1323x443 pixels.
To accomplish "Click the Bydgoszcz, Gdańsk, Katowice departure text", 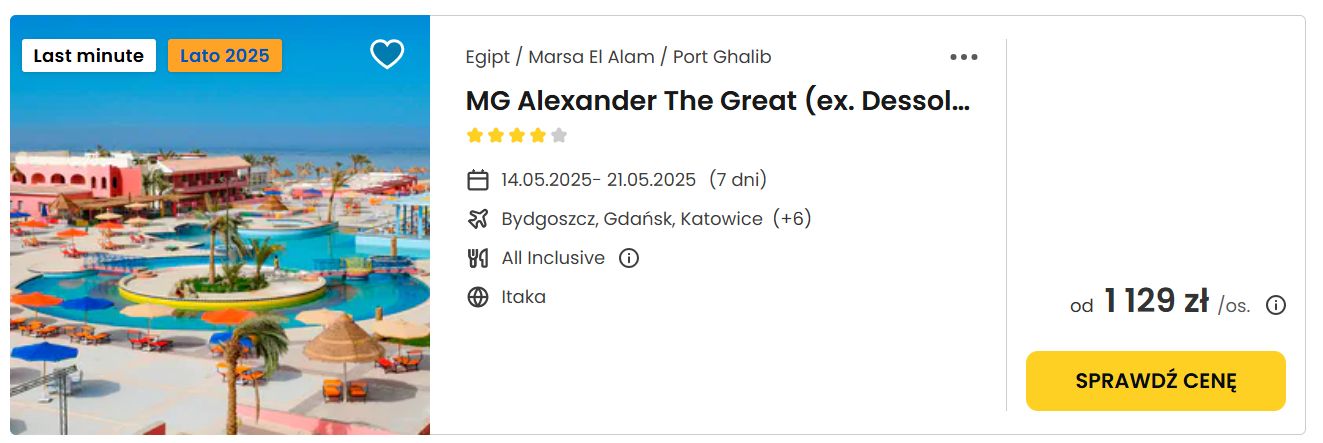I will (632, 219).
